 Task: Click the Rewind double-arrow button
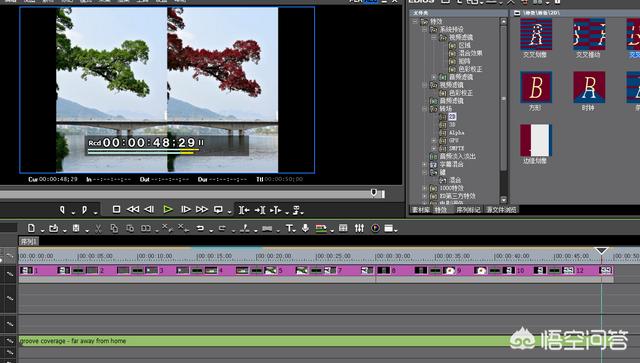[133, 209]
